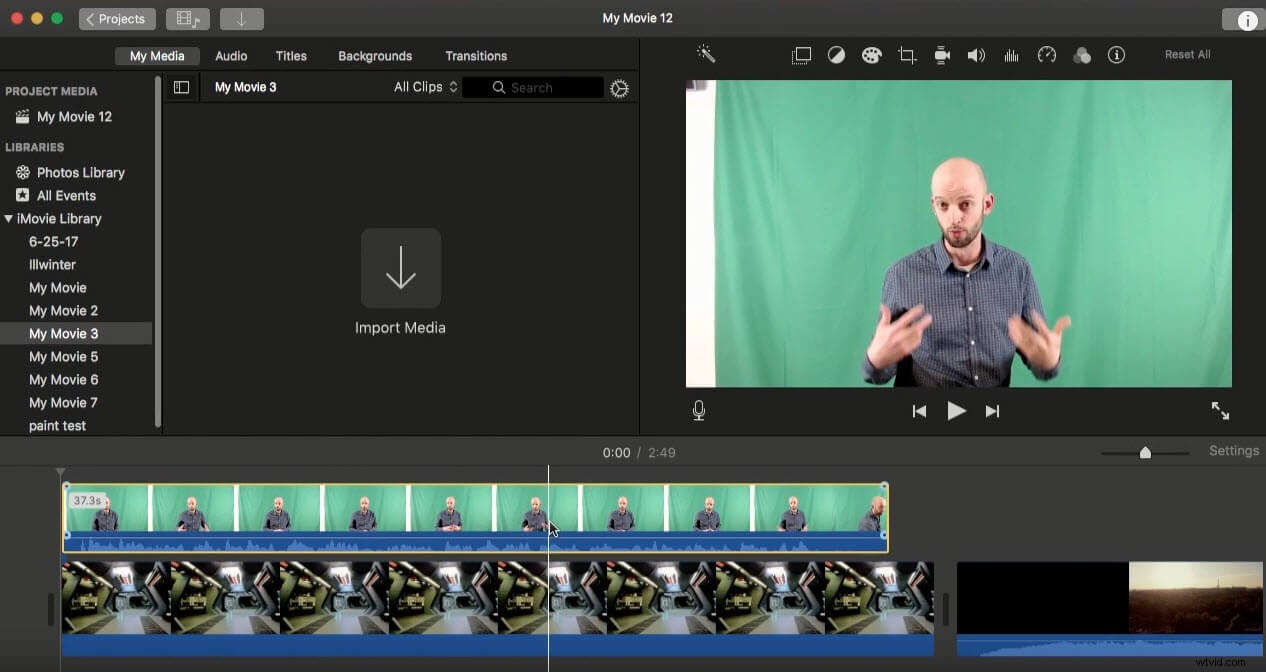Click the Reset All button
This screenshot has height=672, width=1266.
(x=1187, y=54)
